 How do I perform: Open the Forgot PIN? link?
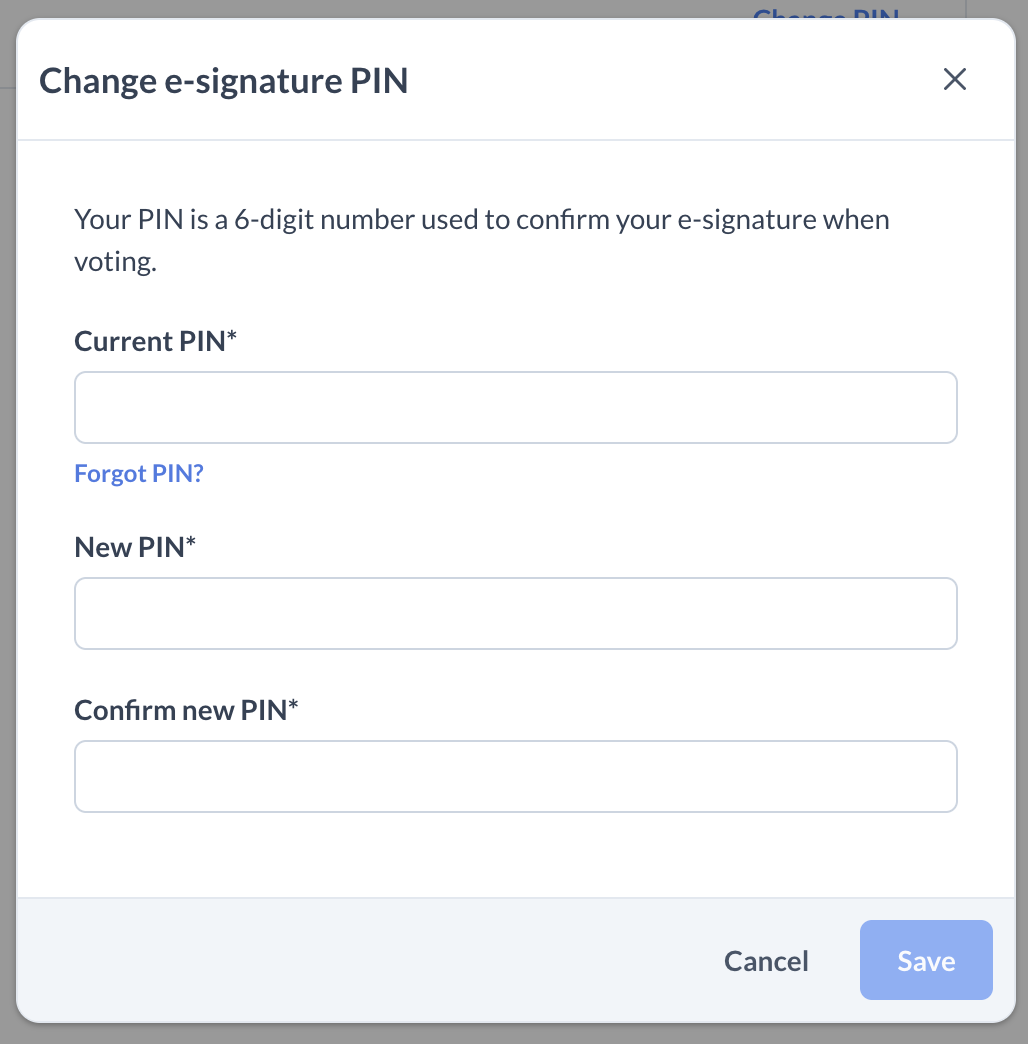139,473
